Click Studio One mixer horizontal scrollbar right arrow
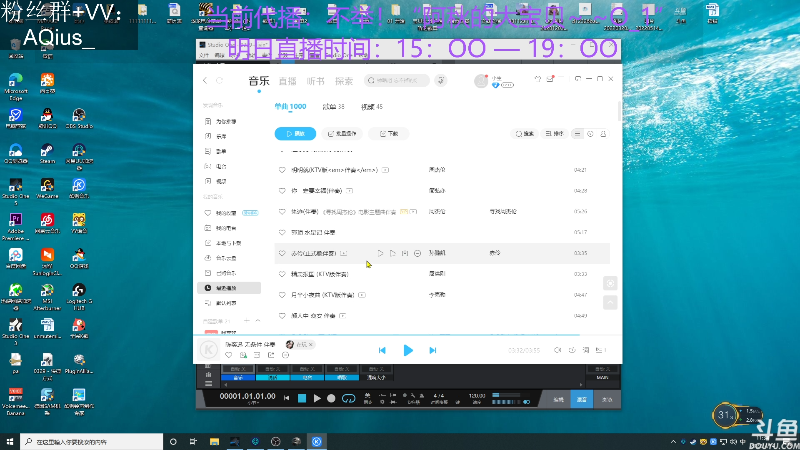The height and width of the screenshot is (450, 800). tap(581, 385)
